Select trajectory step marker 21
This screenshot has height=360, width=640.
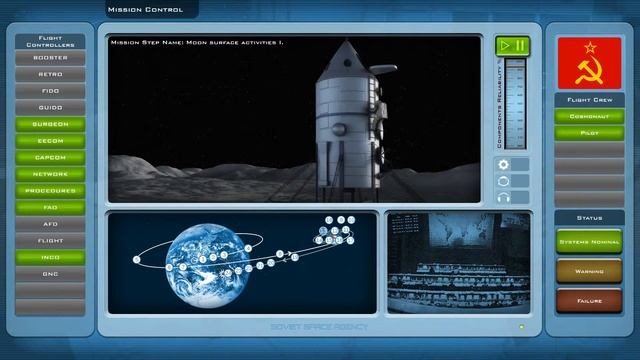click(x=260, y=265)
